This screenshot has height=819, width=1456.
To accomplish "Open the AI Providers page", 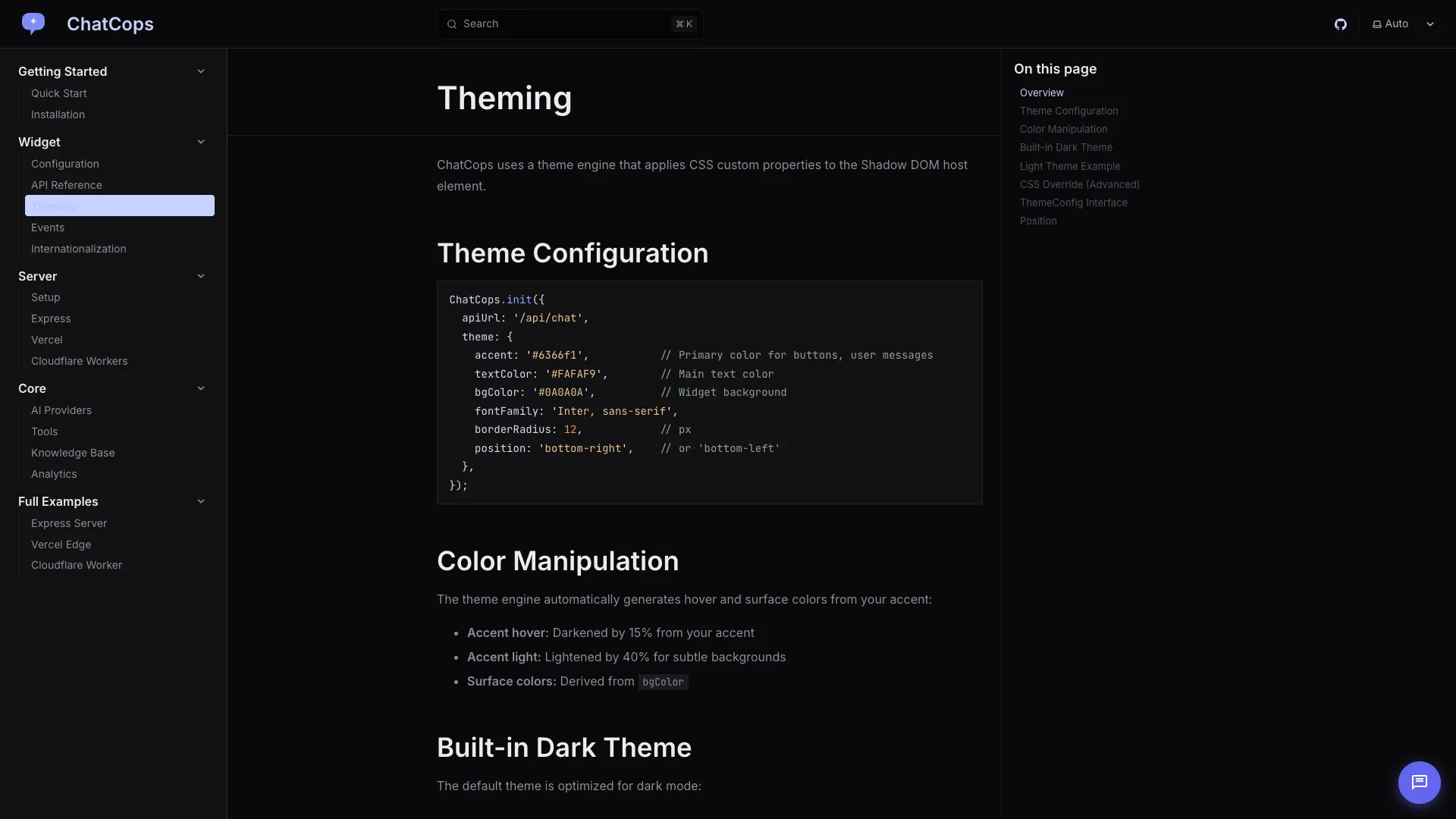I will pyautogui.click(x=61, y=410).
